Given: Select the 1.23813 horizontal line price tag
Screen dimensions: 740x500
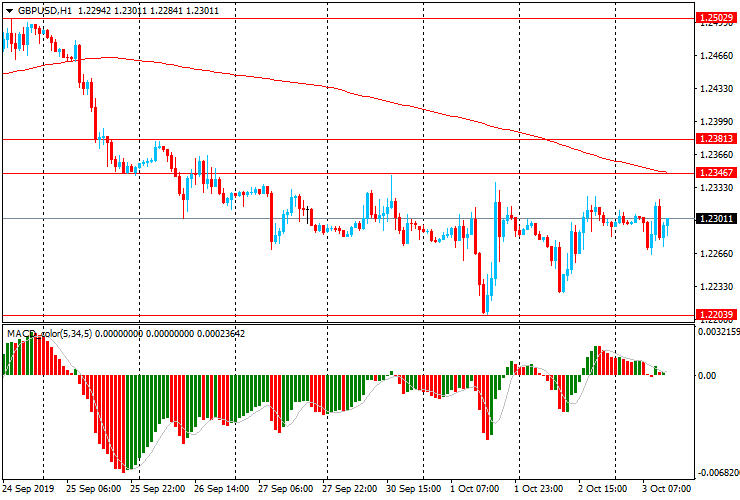Looking at the screenshot, I should point(716,138).
